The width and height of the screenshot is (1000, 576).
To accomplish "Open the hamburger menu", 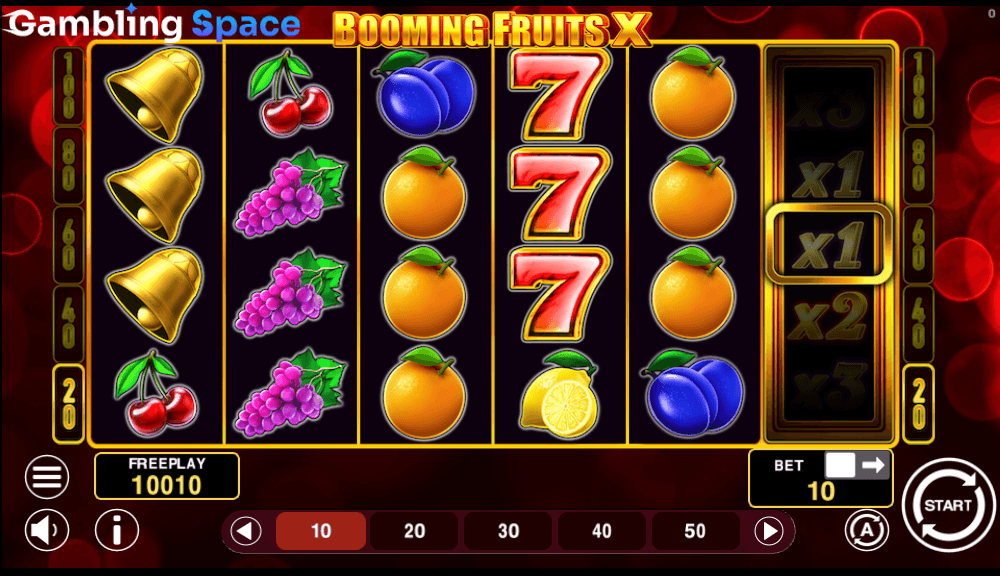I will point(47,476).
